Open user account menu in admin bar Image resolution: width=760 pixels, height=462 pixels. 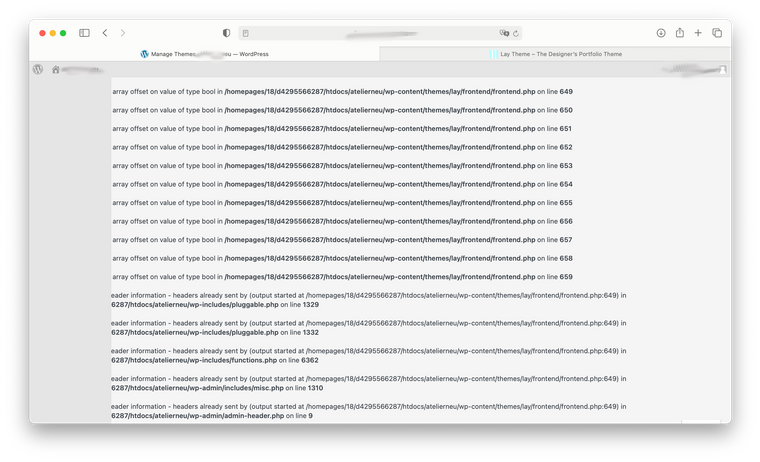[700, 70]
